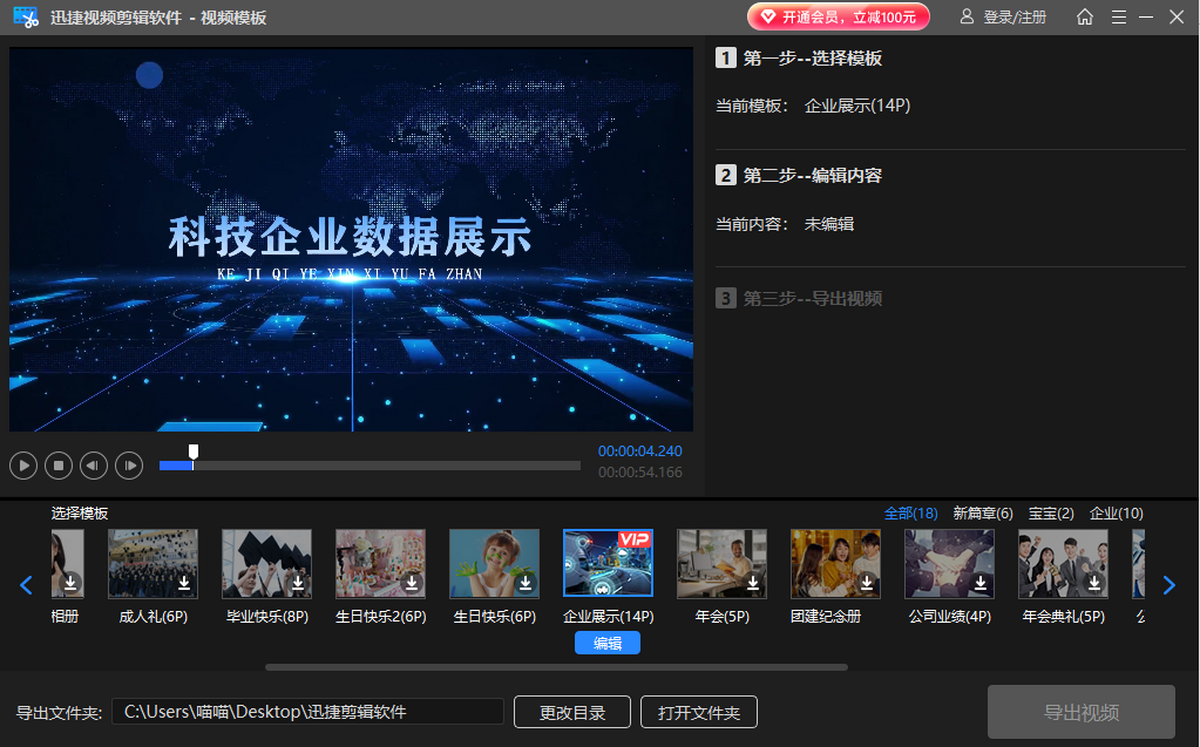Open the VIP membership discount banner

click(x=838, y=17)
